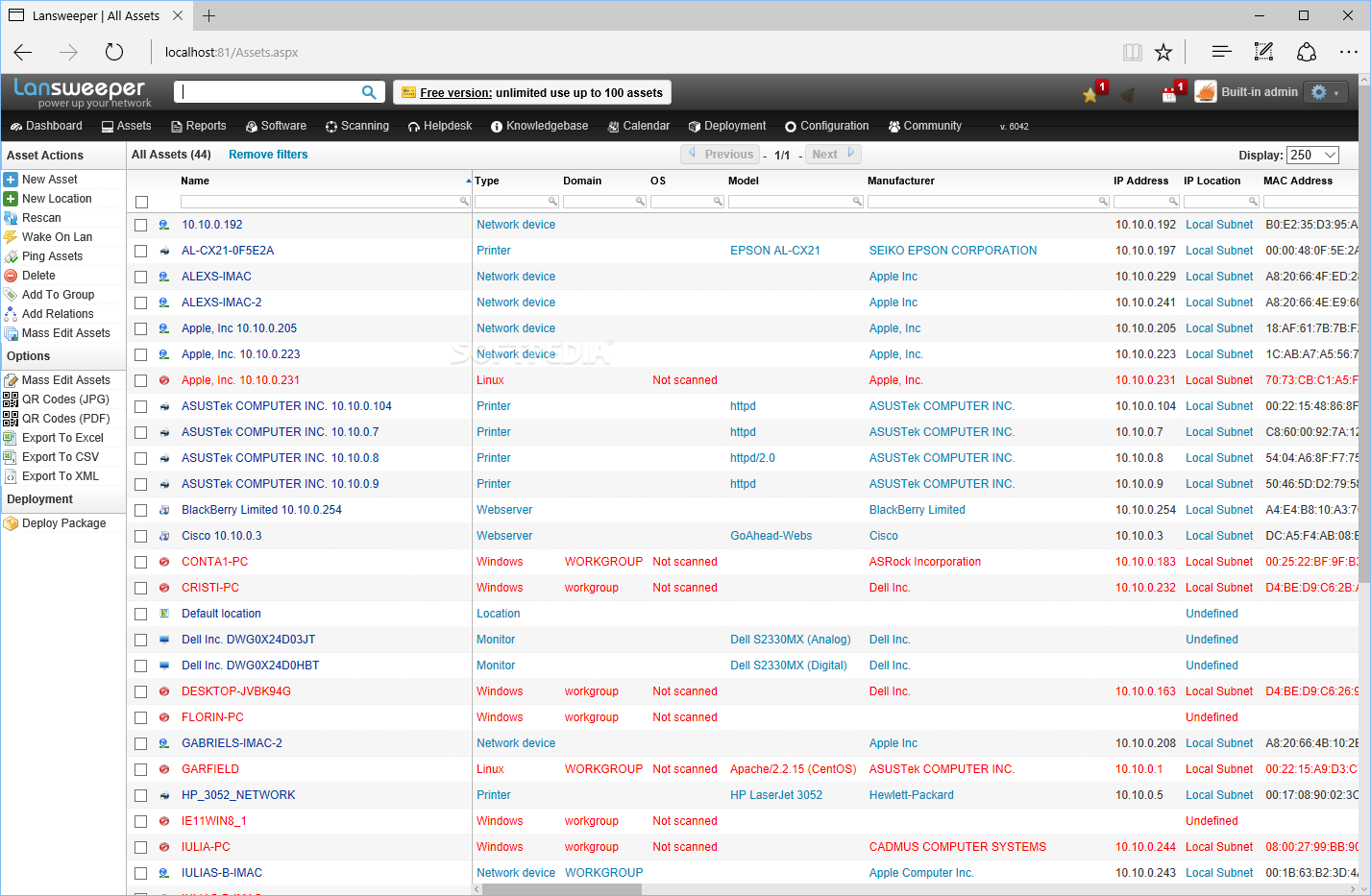Tick the checkbox for ALEXS-IMAC
This screenshot has width=1371, height=896.
click(x=141, y=277)
